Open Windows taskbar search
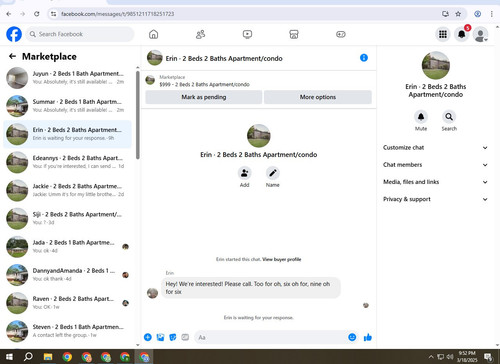Screen dimensions: 500x364 pyautogui.click(x=28, y=357)
